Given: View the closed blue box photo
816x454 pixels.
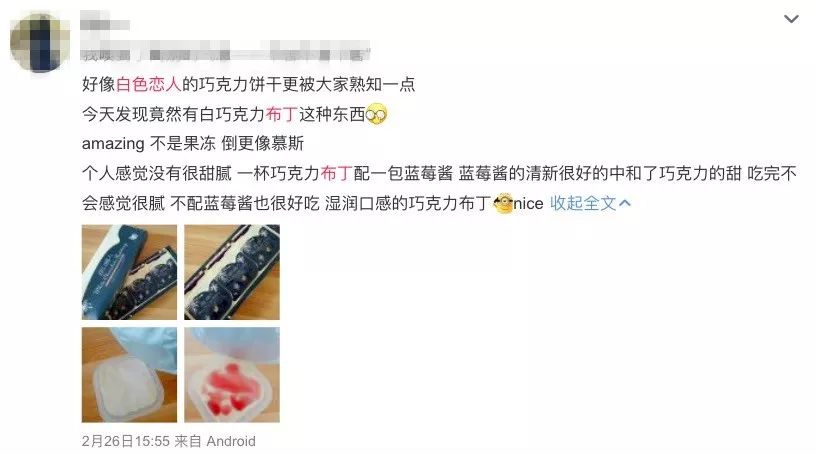Looking at the screenshot, I should click(x=129, y=272).
